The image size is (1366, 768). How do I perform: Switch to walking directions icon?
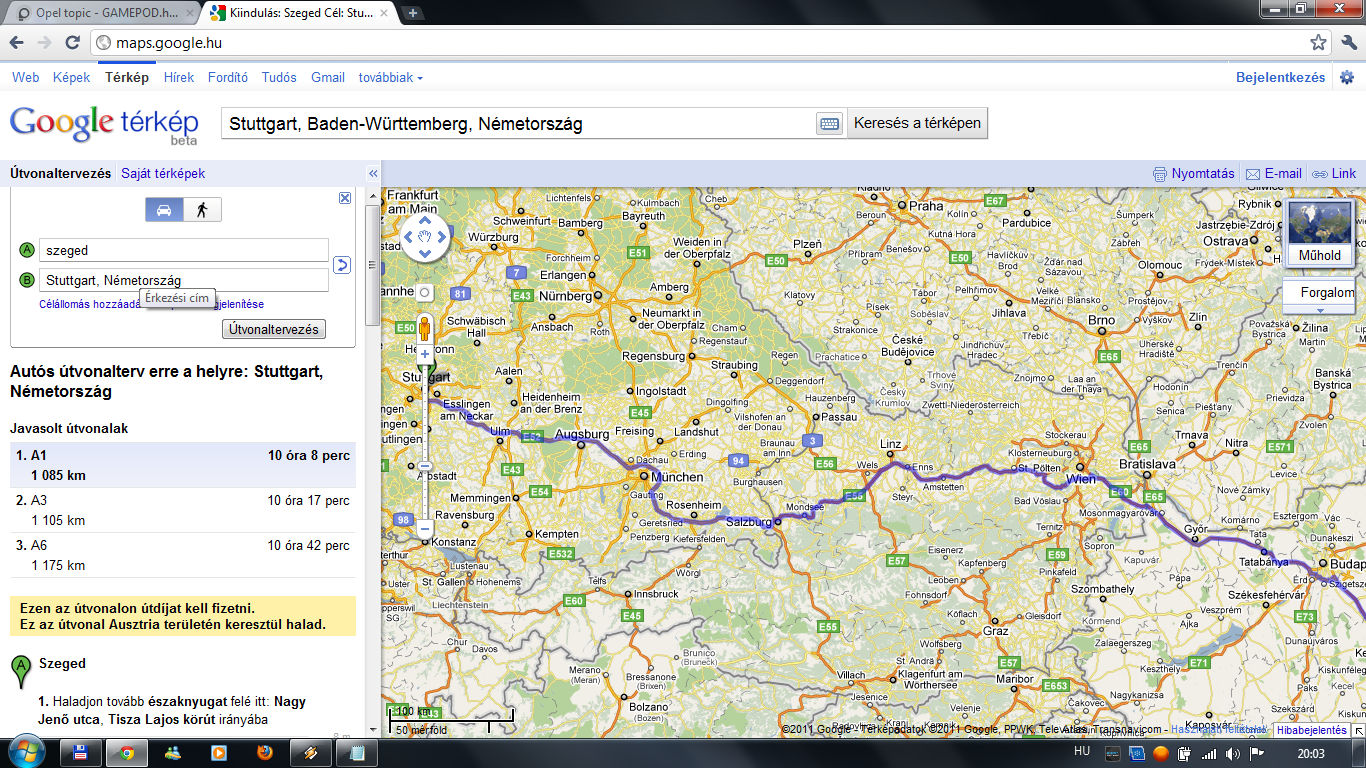(202, 210)
